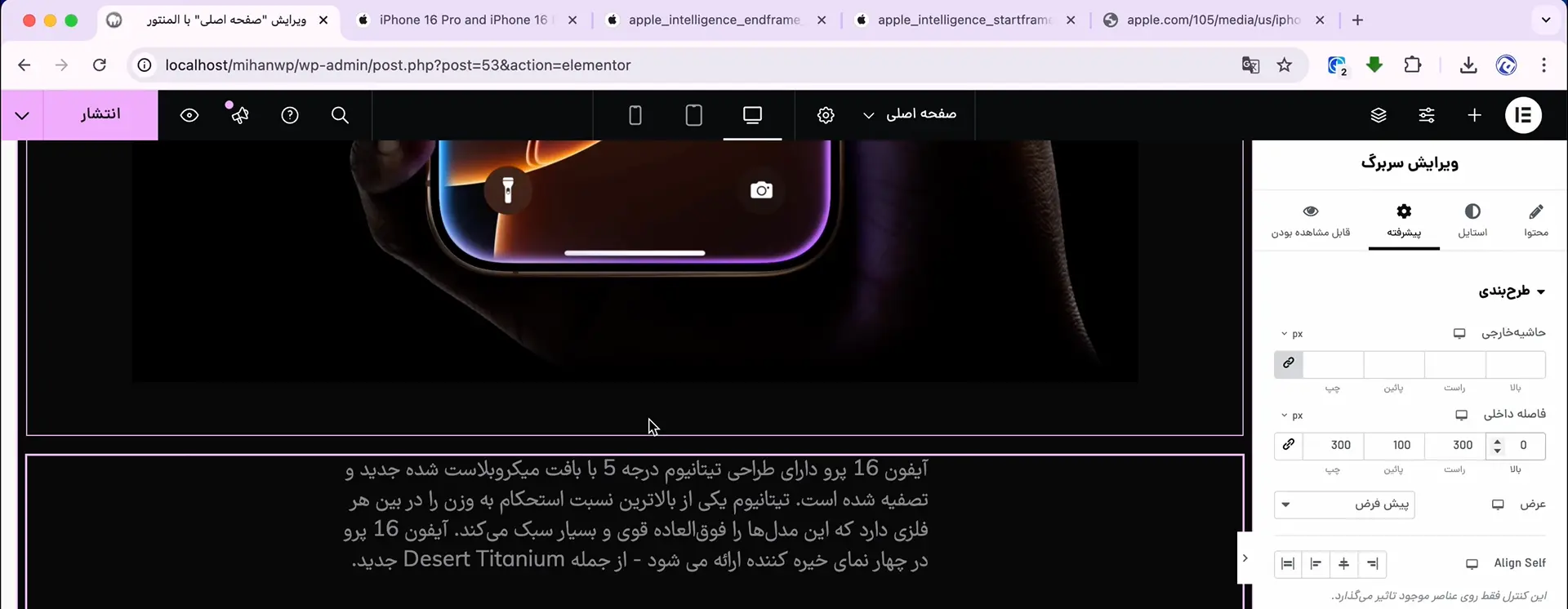Set Align Self to stretch
This screenshot has height=609, width=1568.
coord(1288,564)
